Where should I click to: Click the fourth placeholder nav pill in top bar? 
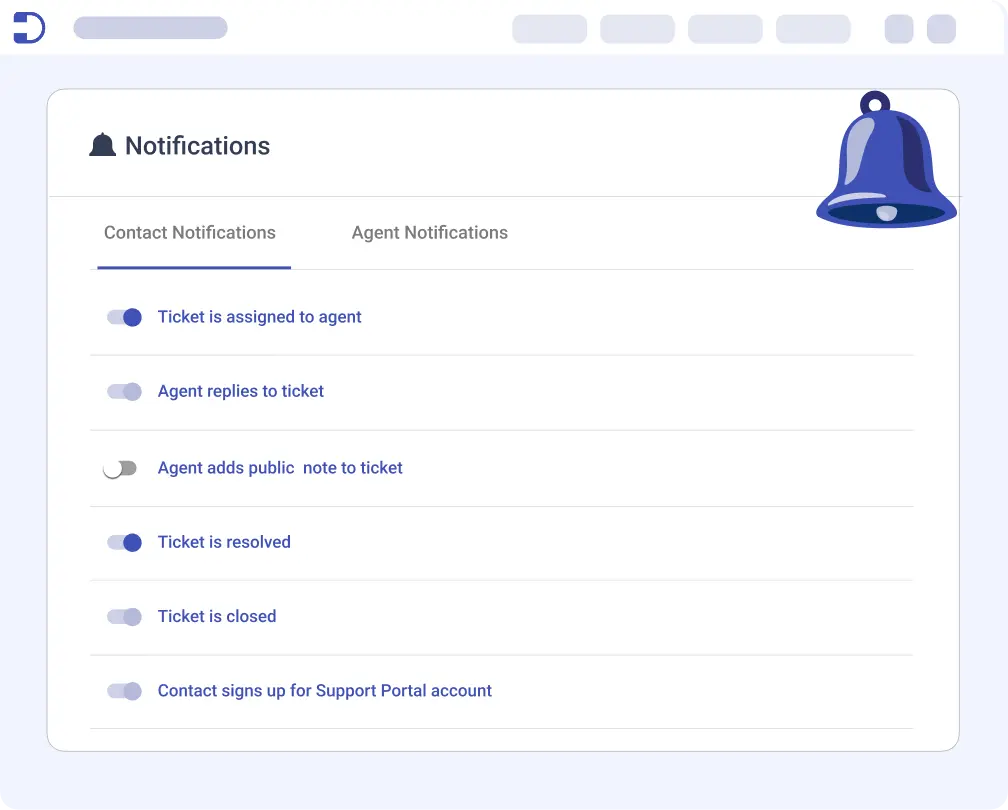(813, 29)
